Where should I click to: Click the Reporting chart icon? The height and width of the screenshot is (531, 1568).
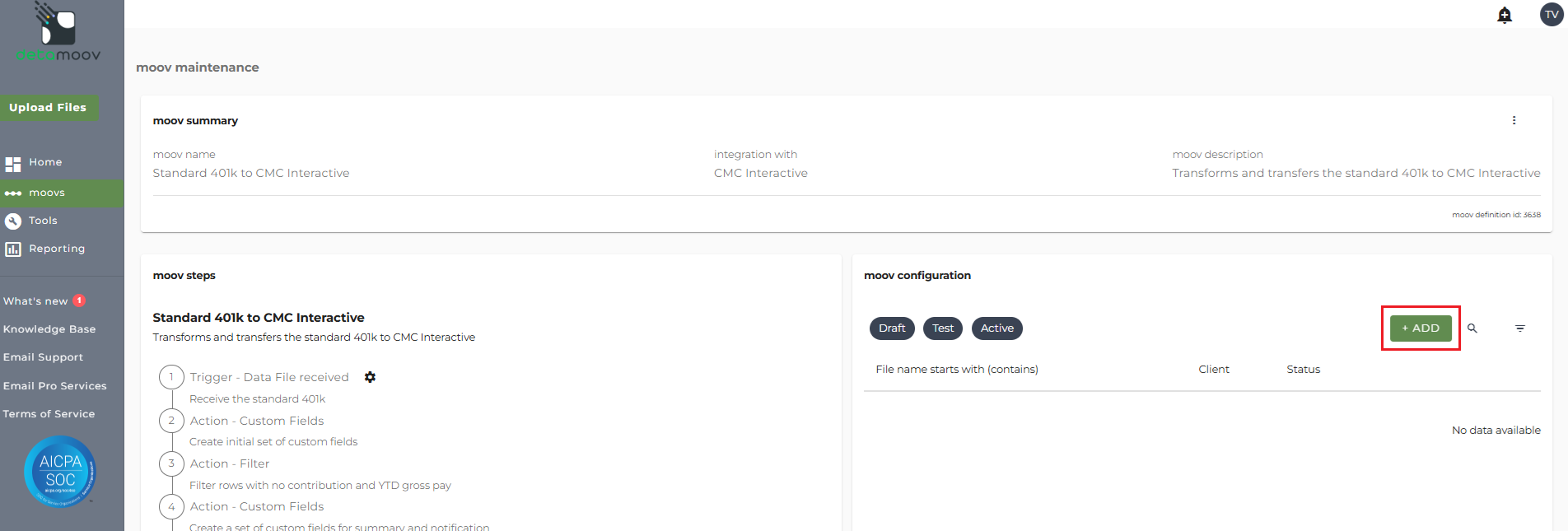click(13, 249)
